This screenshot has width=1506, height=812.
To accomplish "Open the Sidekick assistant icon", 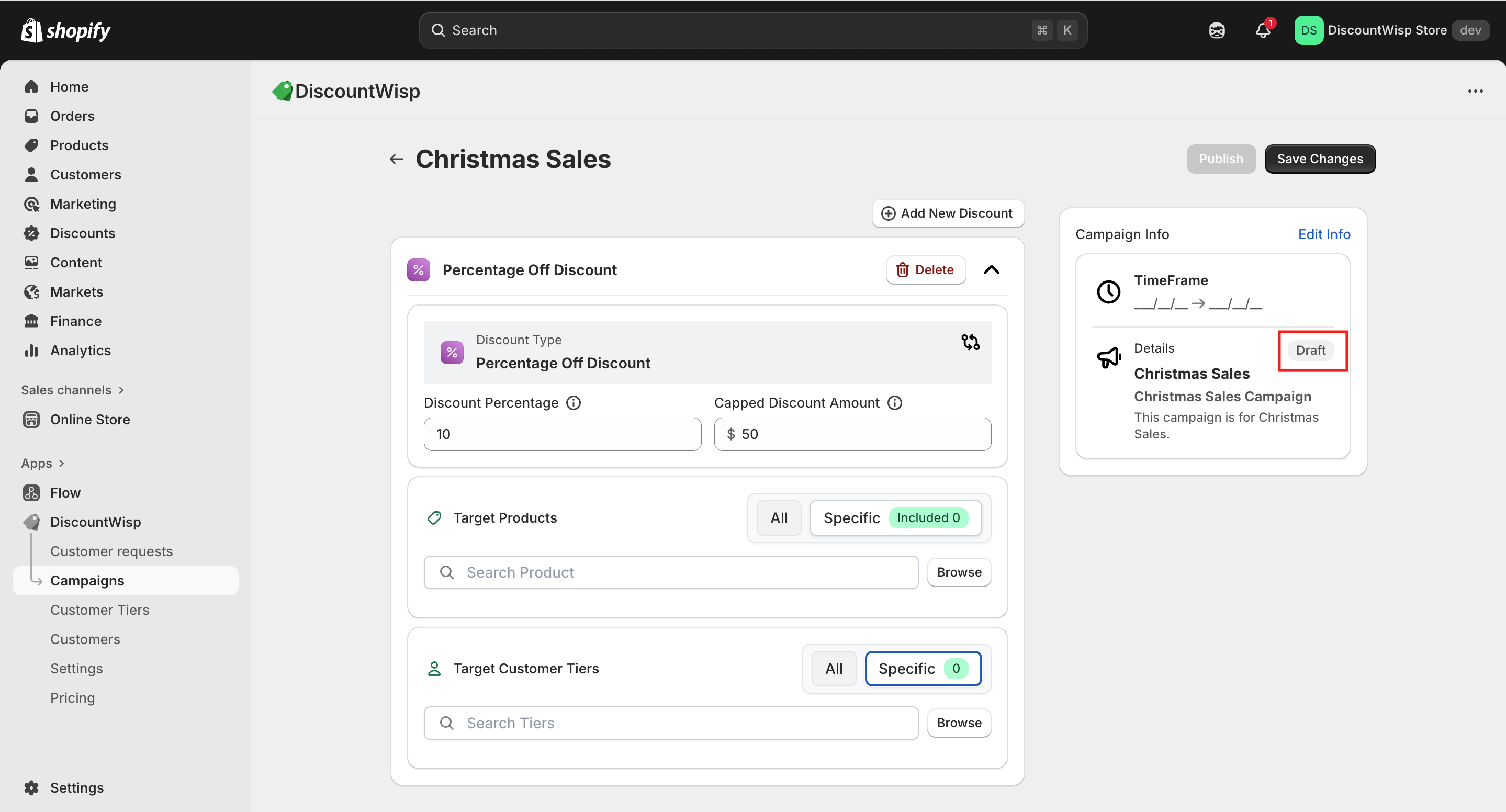I will (x=1217, y=30).
